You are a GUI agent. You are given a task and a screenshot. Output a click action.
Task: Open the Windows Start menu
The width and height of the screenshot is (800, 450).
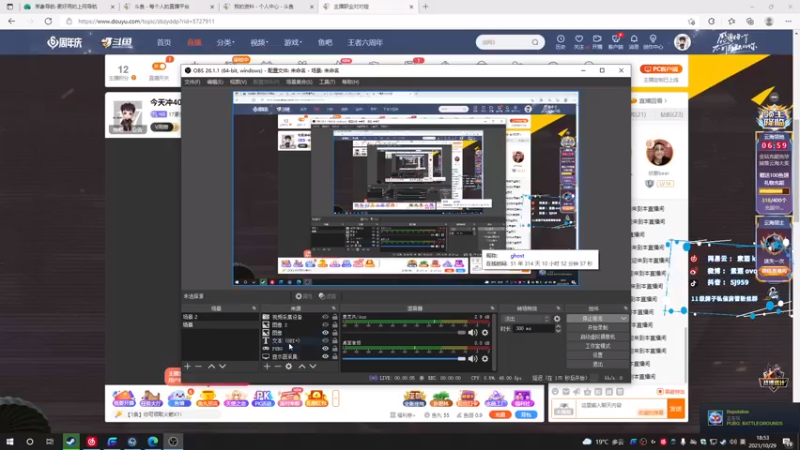click(x=9, y=441)
